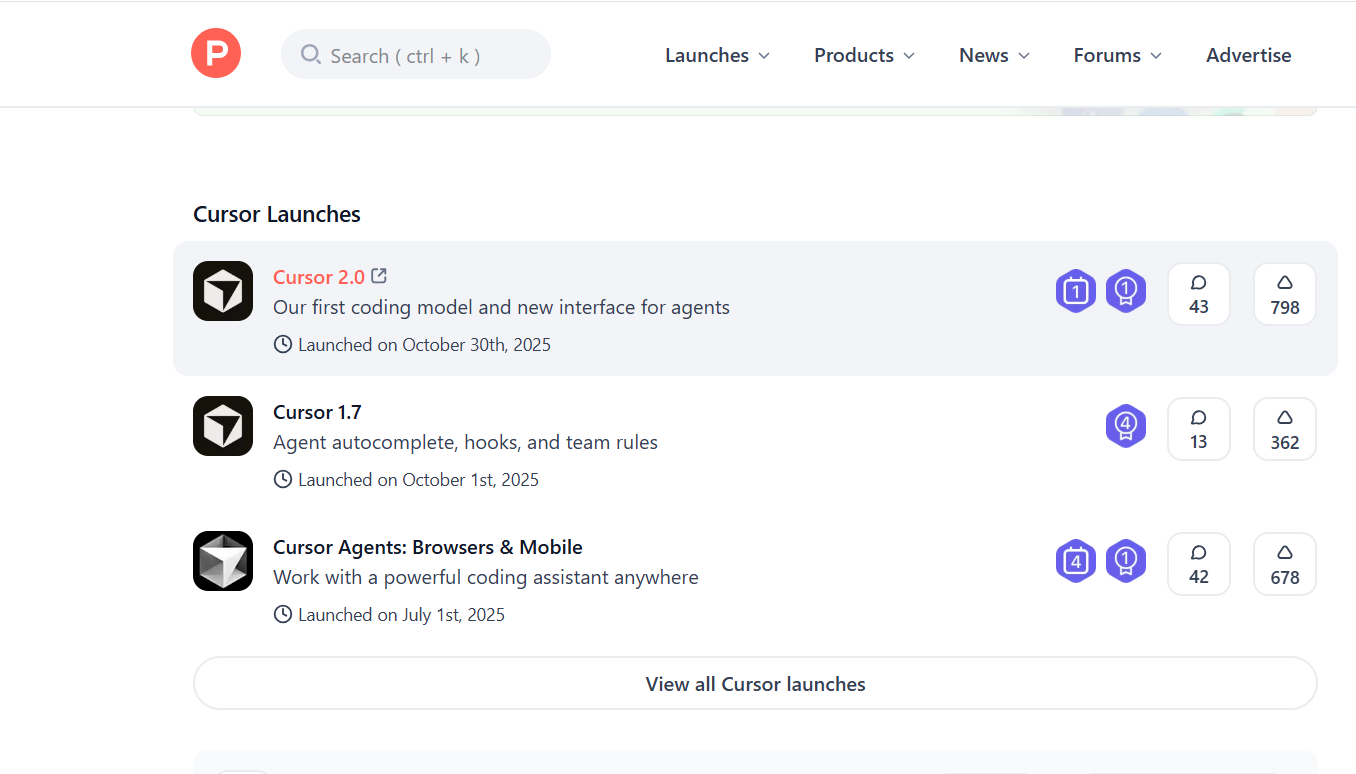Open the News menu
Image resolution: width=1356 pixels, height=774 pixels.
pos(994,55)
